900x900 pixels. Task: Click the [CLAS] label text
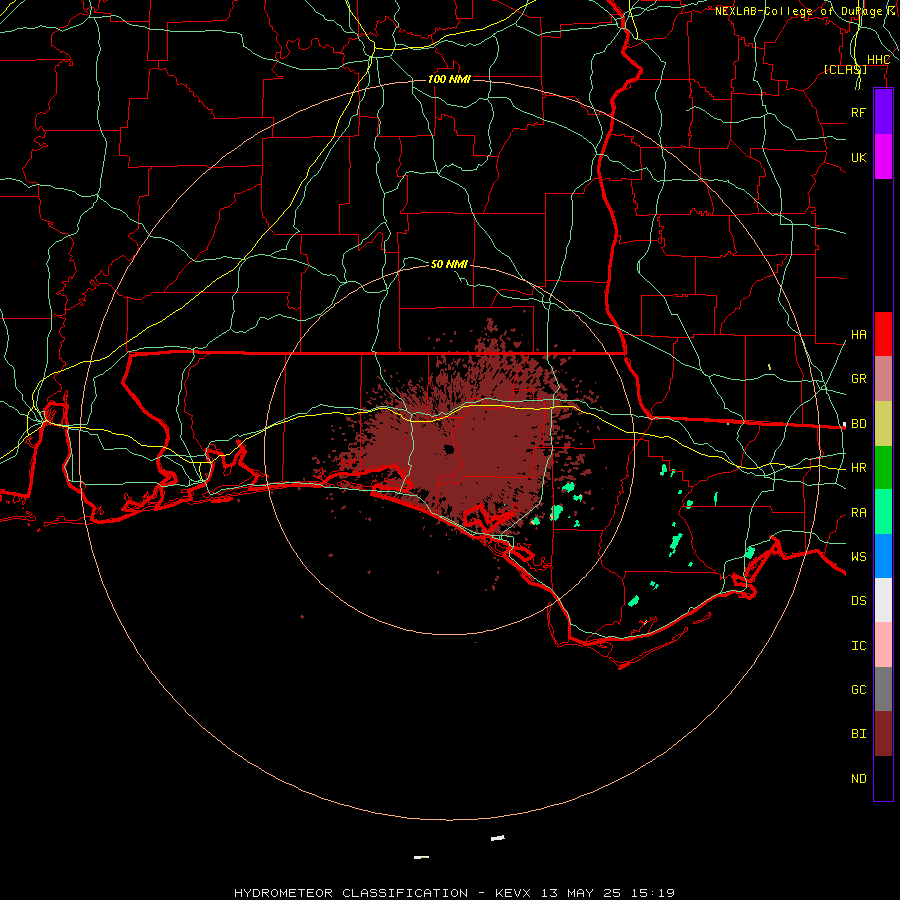point(845,69)
